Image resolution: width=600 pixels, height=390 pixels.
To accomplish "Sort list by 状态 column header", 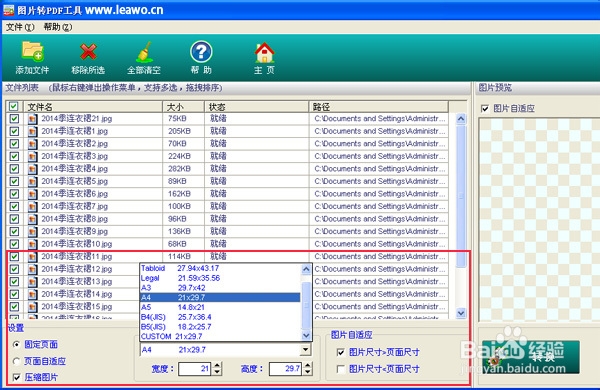I will coord(257,106).
